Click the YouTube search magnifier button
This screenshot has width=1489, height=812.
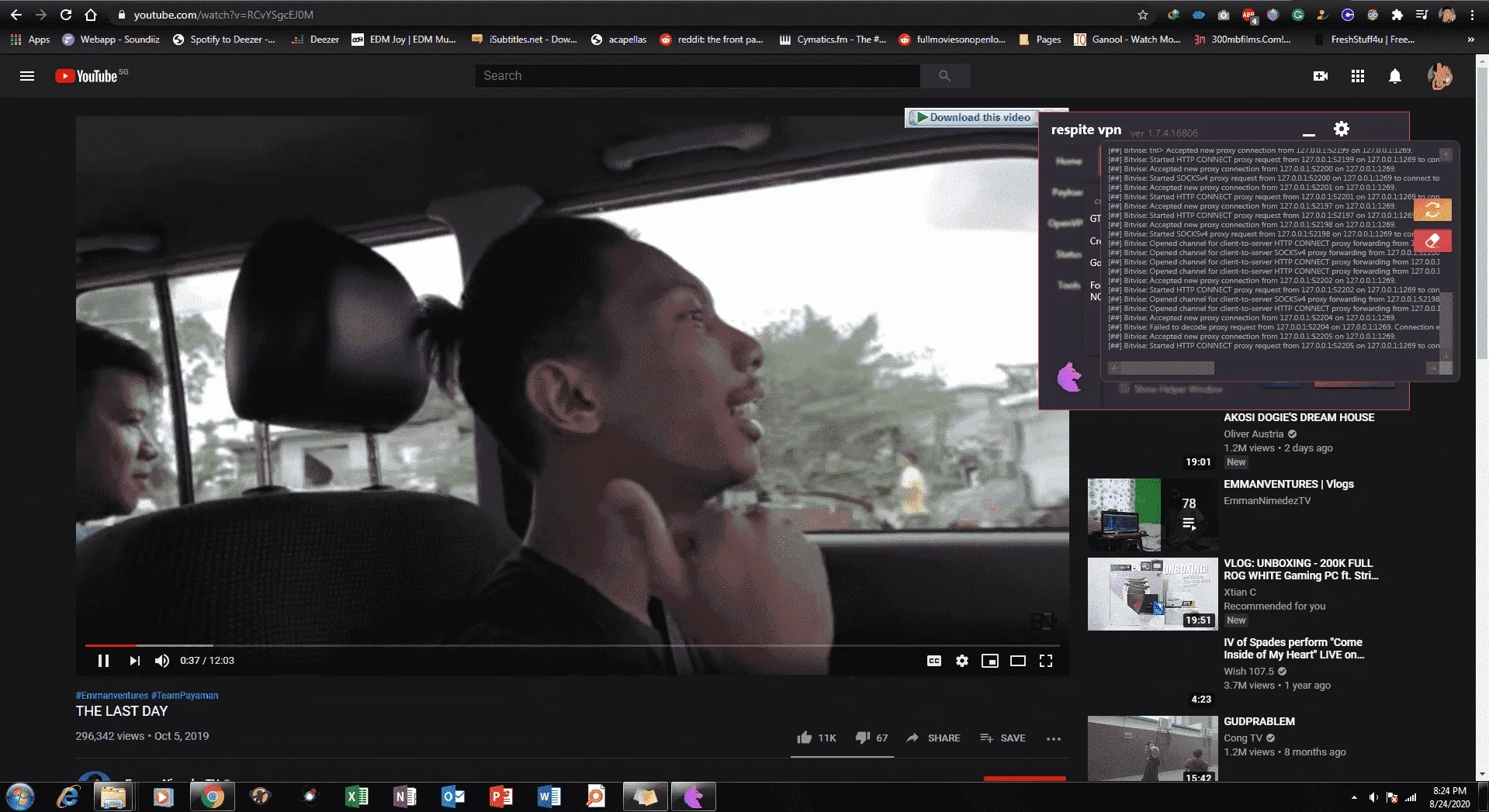944,76
